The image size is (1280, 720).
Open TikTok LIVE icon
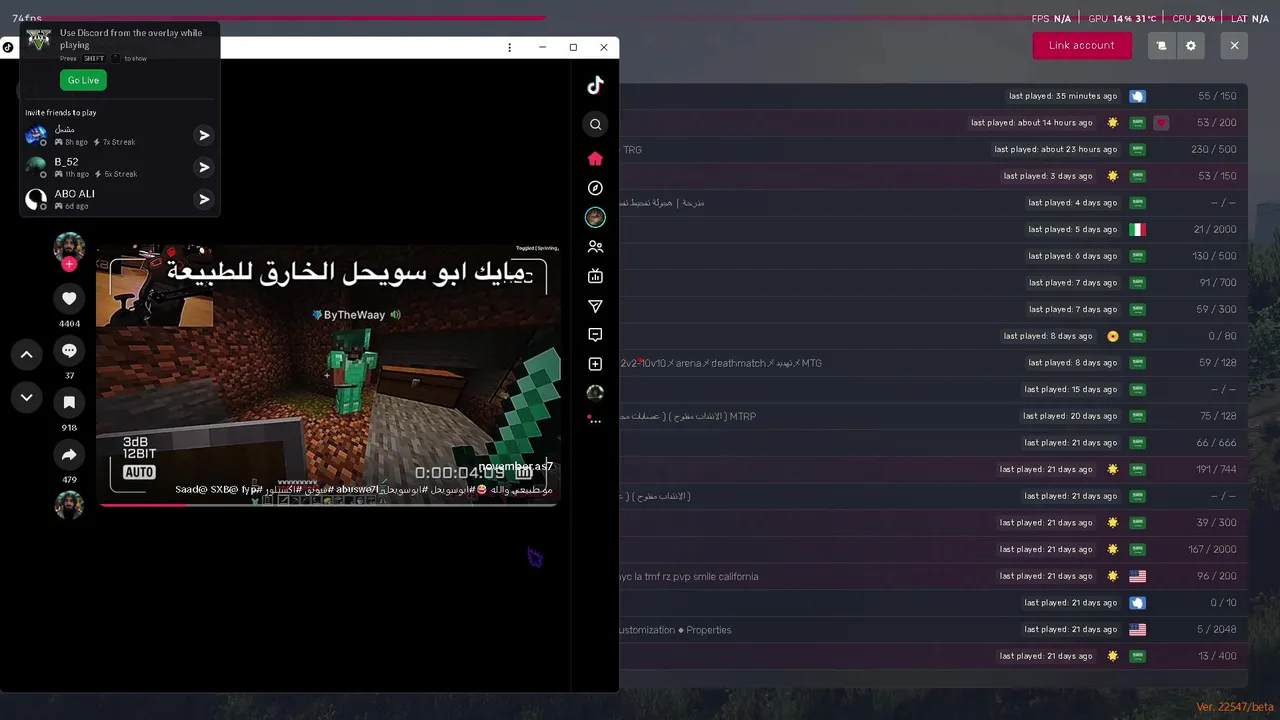tap(595, 276)
